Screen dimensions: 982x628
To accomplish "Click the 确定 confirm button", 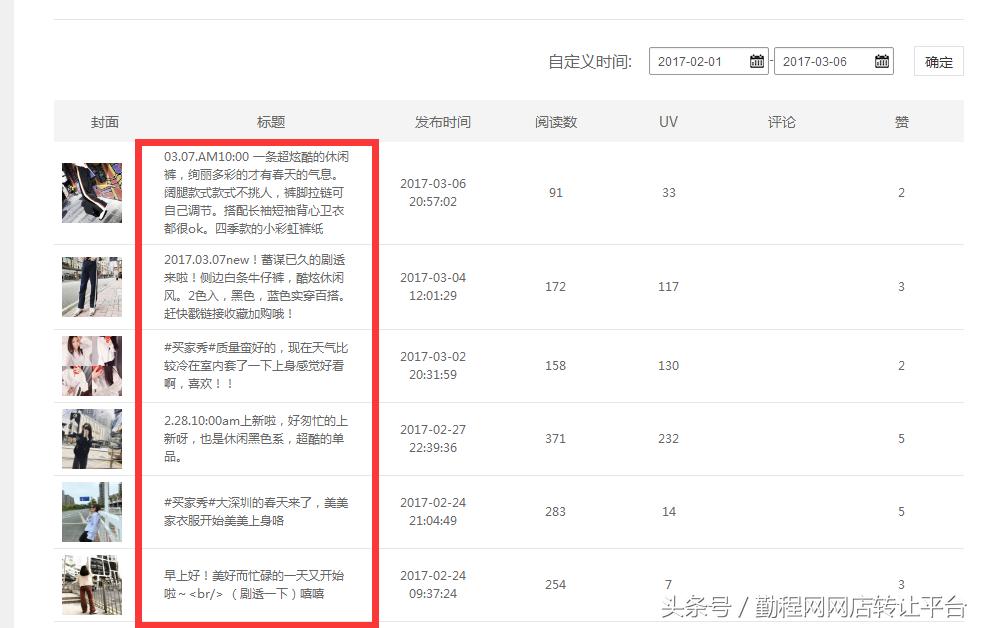I will (x=938, y=61).
